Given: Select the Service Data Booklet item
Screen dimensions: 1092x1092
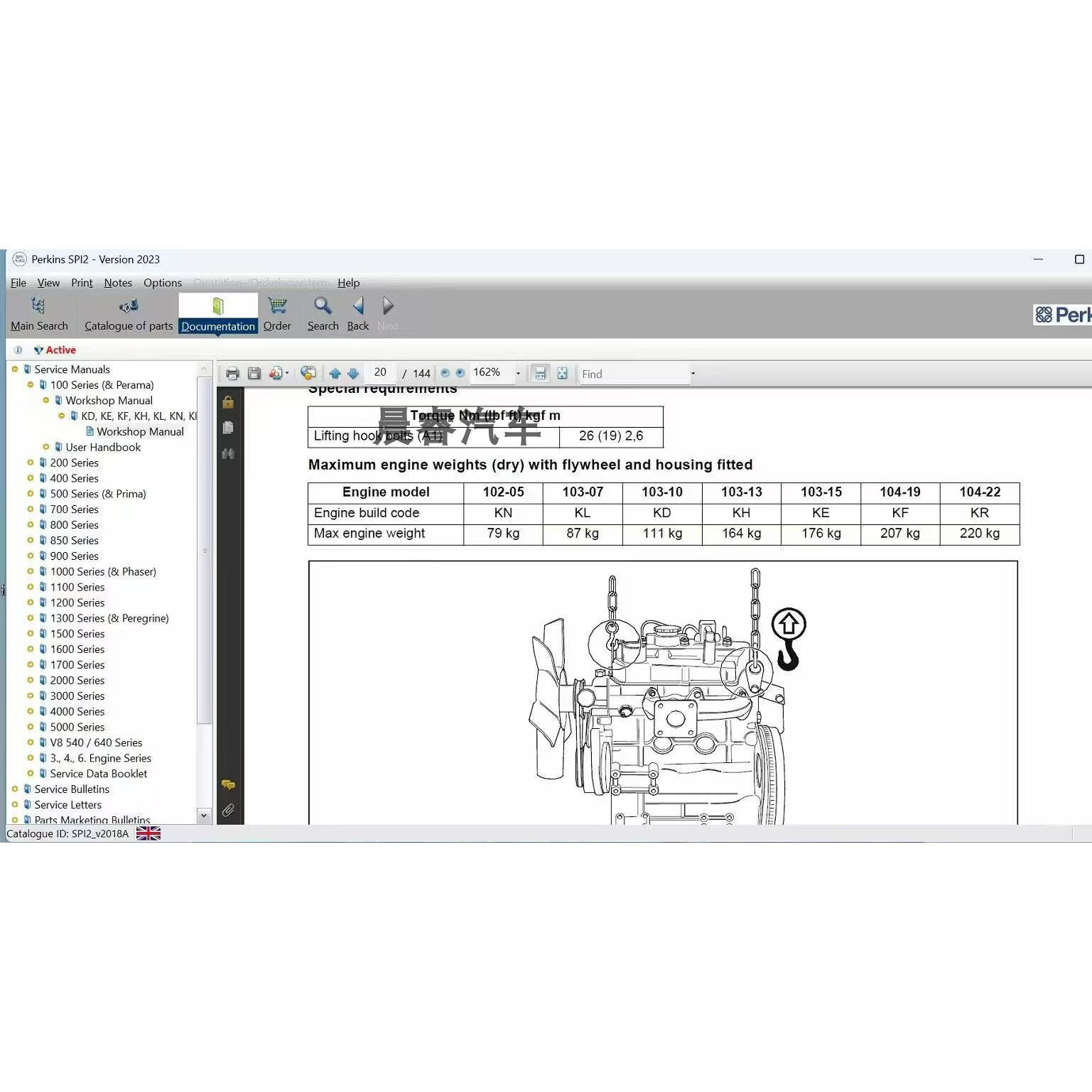Looking at the screenshot, I should pyautogui.click(x=99, y=774).
